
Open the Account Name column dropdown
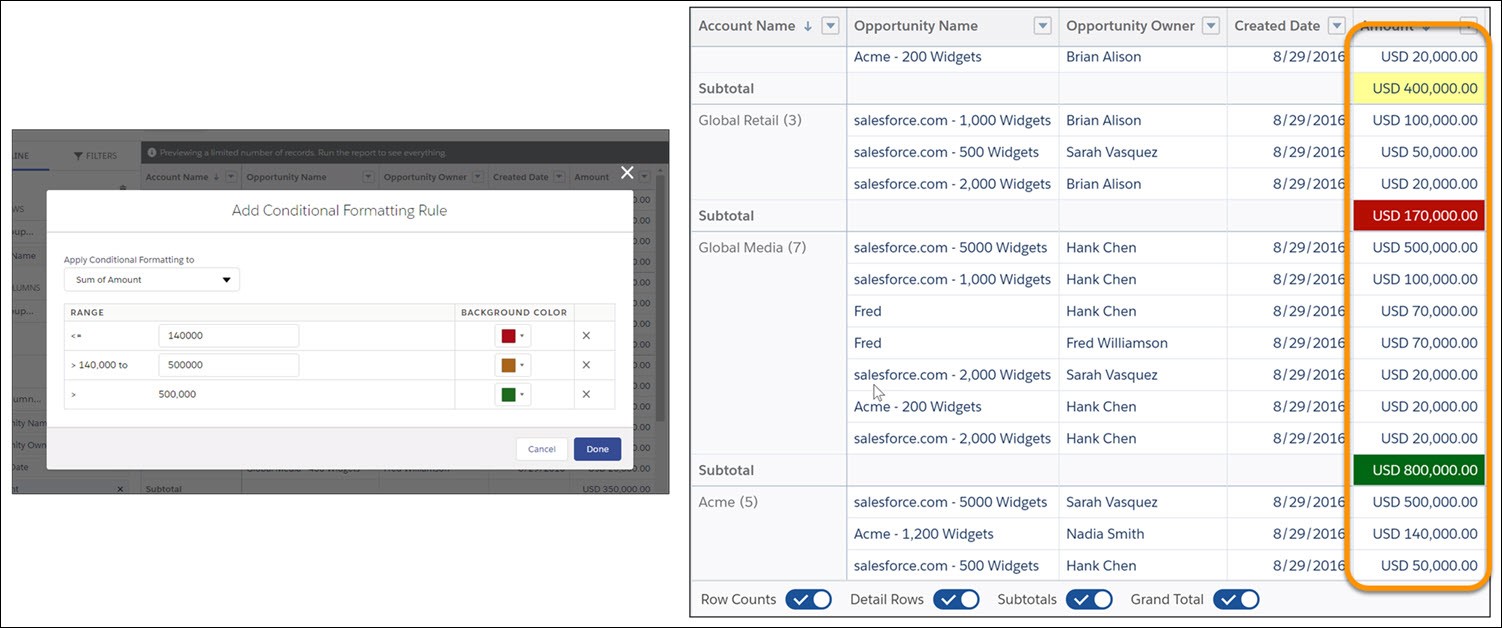tap(829, 26)
